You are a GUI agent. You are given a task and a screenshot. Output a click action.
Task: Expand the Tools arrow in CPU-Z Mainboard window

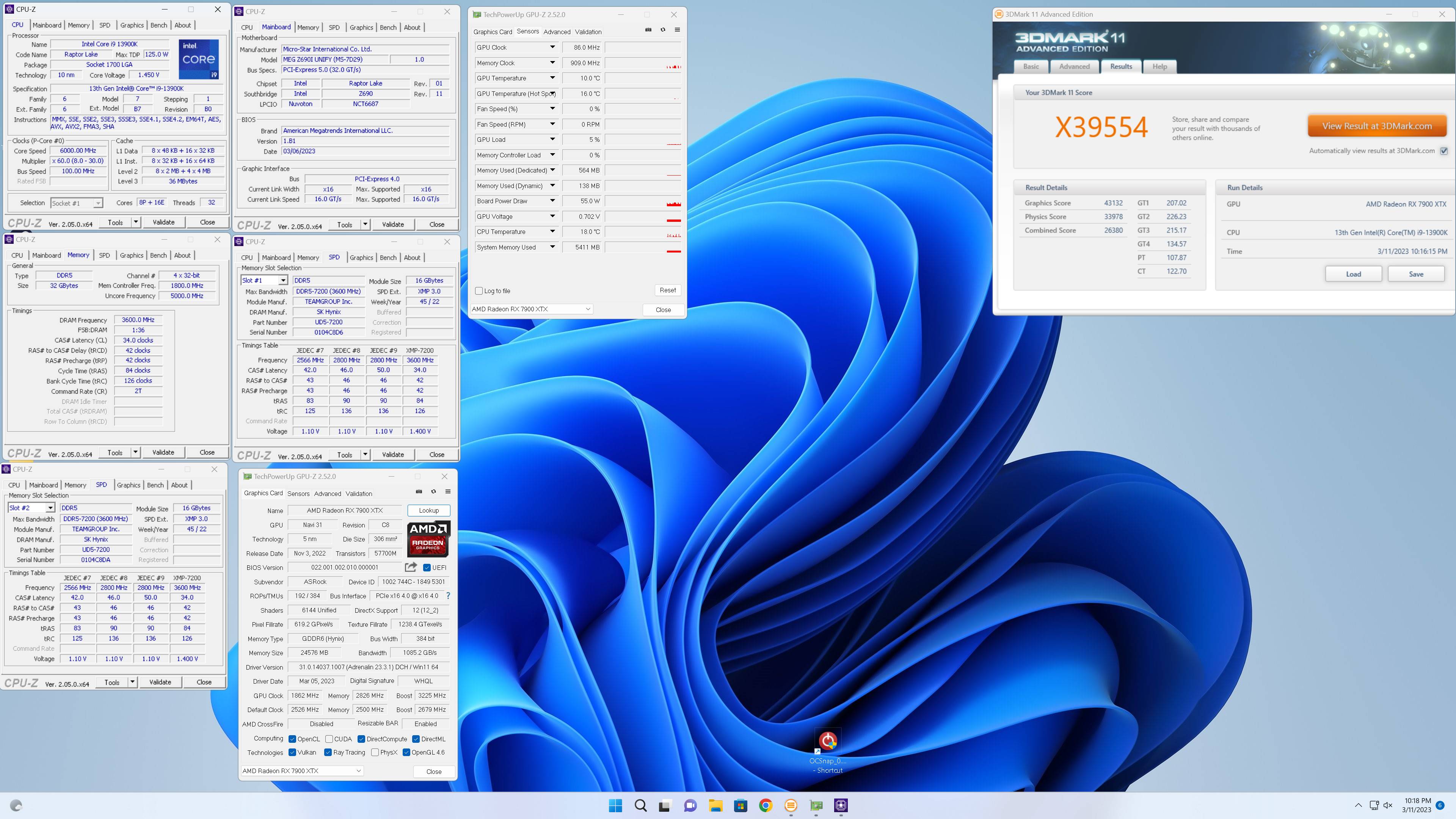(x=365, y=224)
